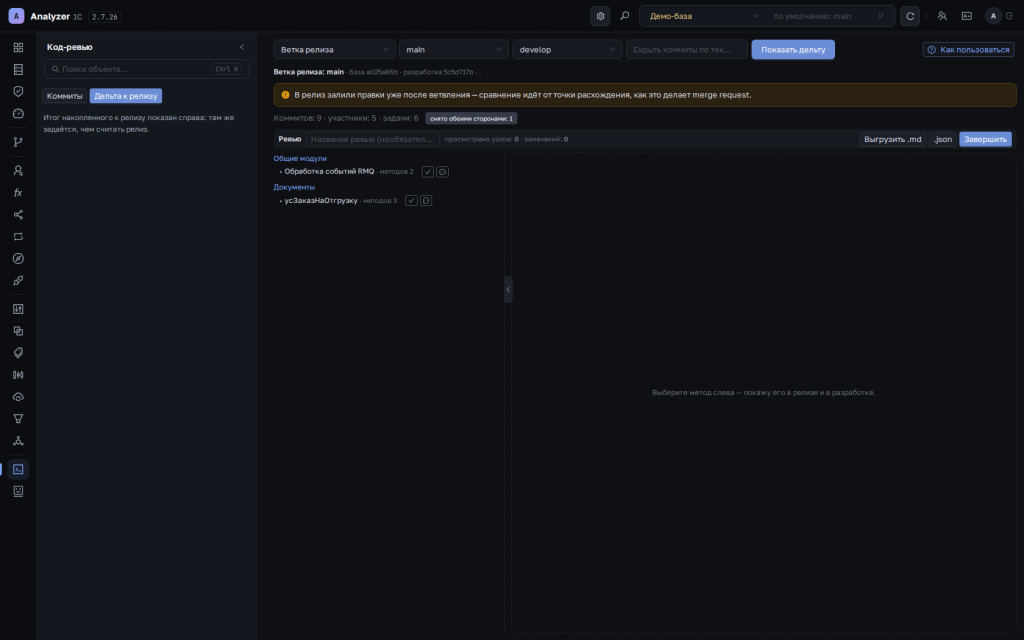Focus the Название ревью input field

tap(373, 139)
